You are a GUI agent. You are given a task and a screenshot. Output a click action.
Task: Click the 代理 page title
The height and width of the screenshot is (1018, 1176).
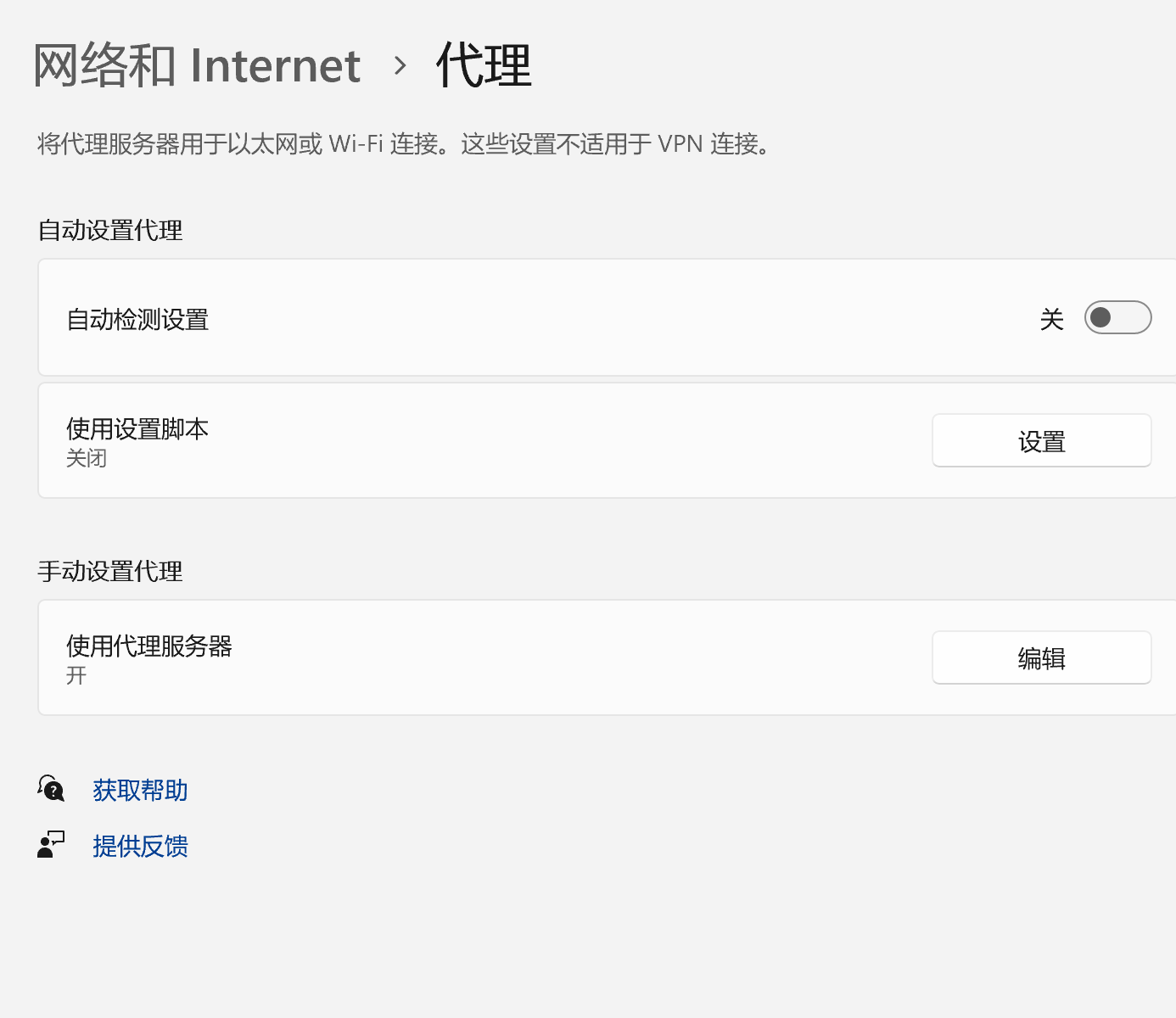[x=484, y=65]
